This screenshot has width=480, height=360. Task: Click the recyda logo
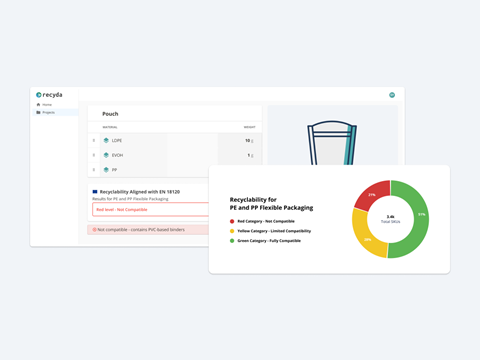click(49, 95)
